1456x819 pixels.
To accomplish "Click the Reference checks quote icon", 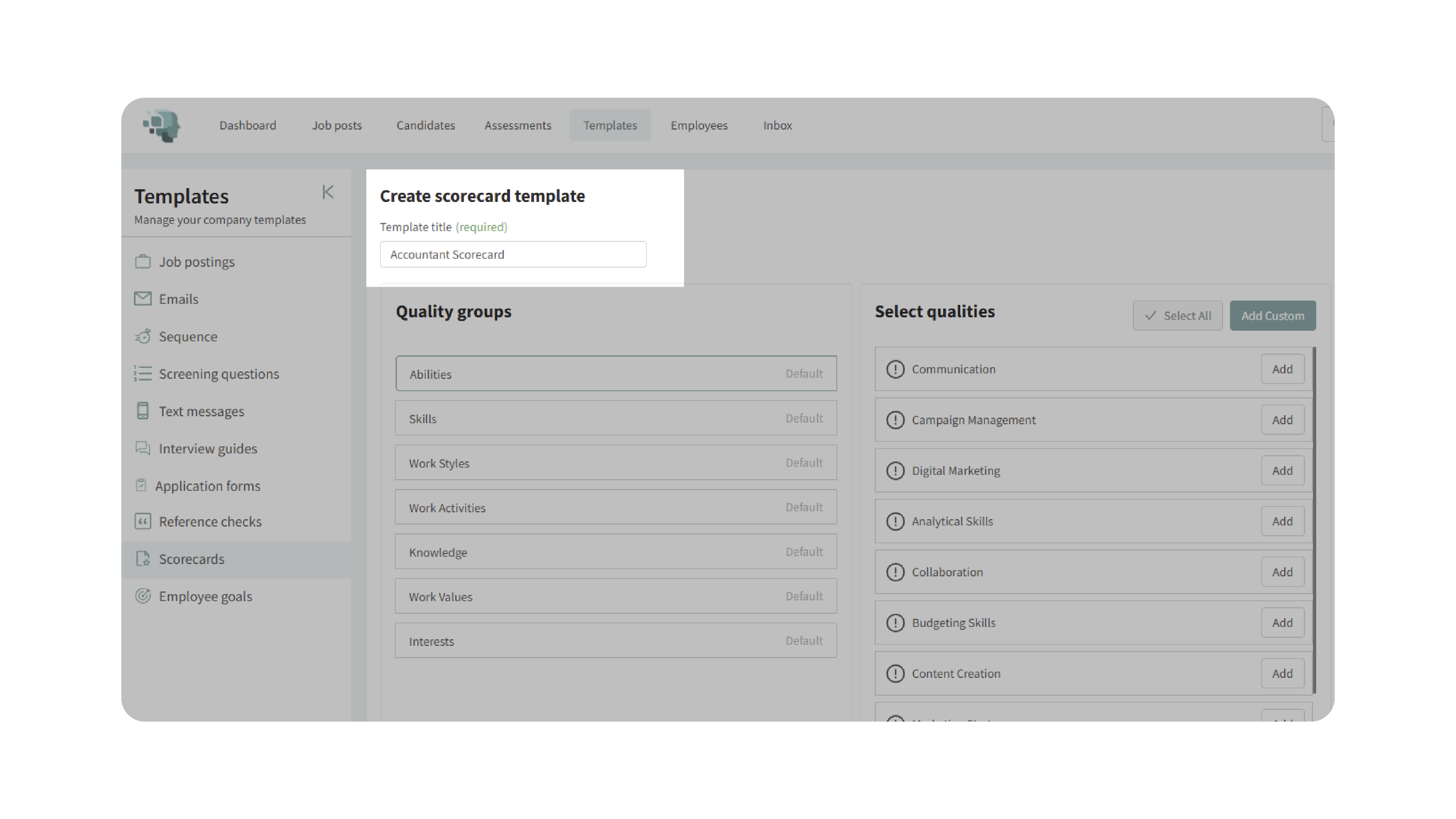I will pos(143,521).
